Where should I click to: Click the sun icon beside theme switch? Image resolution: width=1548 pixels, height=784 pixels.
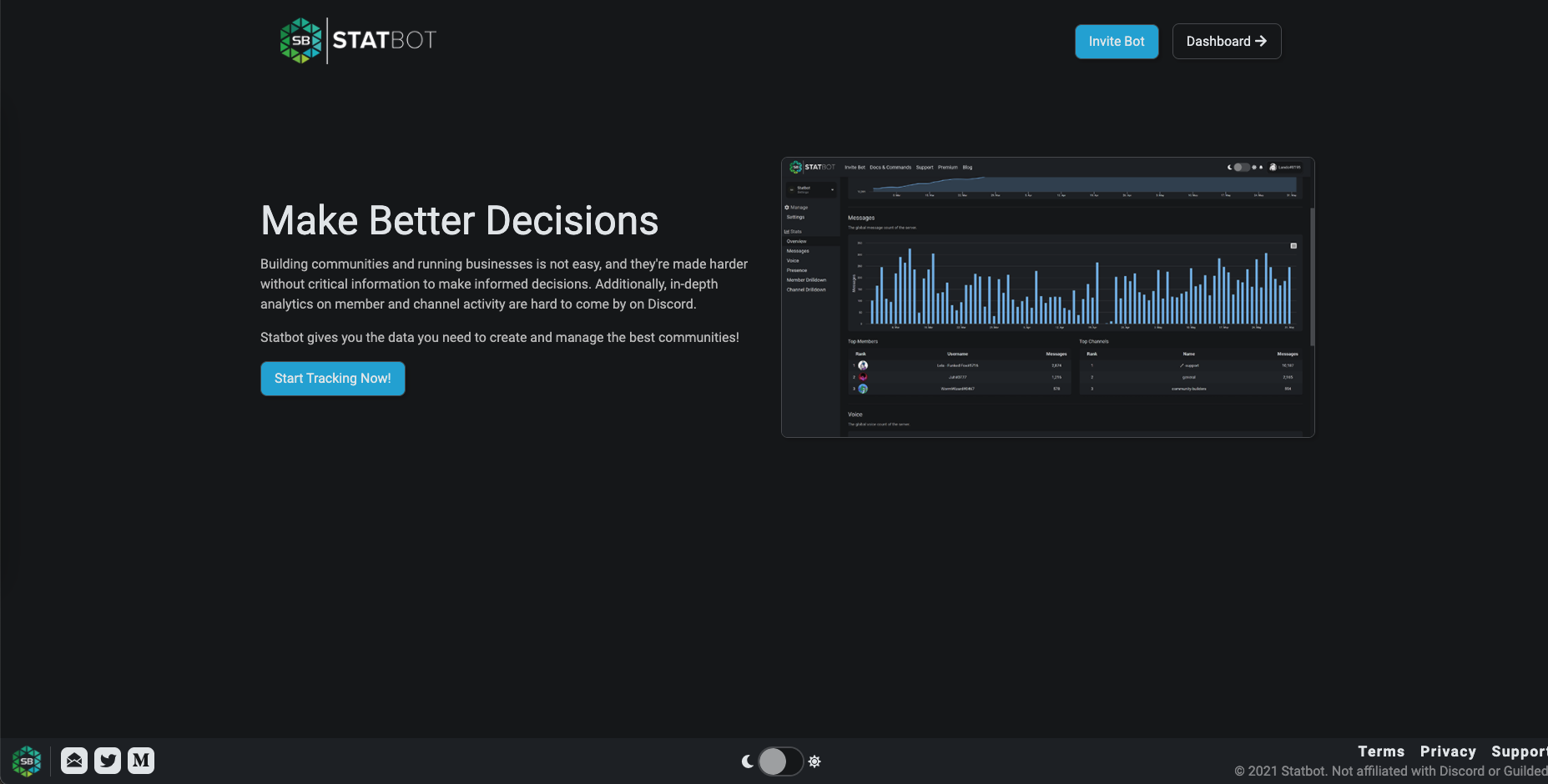[x=814, y=761]
